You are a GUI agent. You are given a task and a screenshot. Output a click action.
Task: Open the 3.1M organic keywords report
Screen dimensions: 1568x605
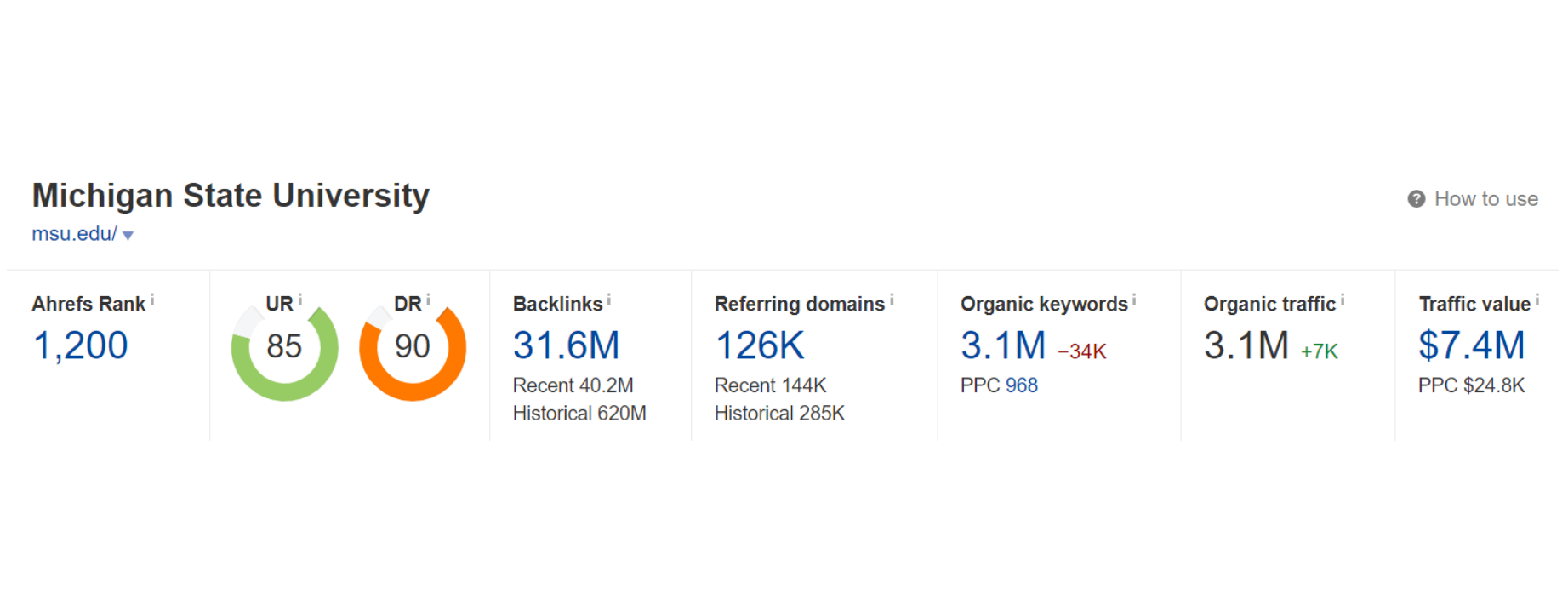pyautogui.click(x=1002, y=345)
